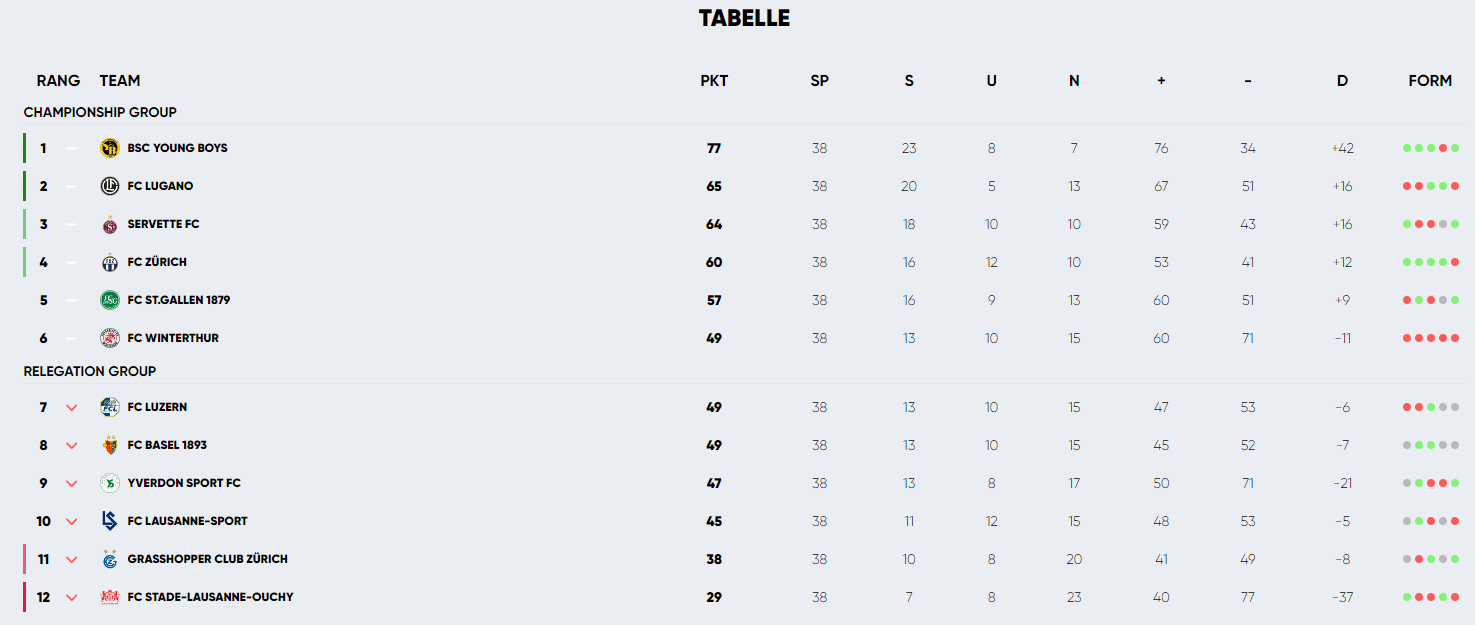Click the FC Basel 1893 crest

(x=110, y=445)
